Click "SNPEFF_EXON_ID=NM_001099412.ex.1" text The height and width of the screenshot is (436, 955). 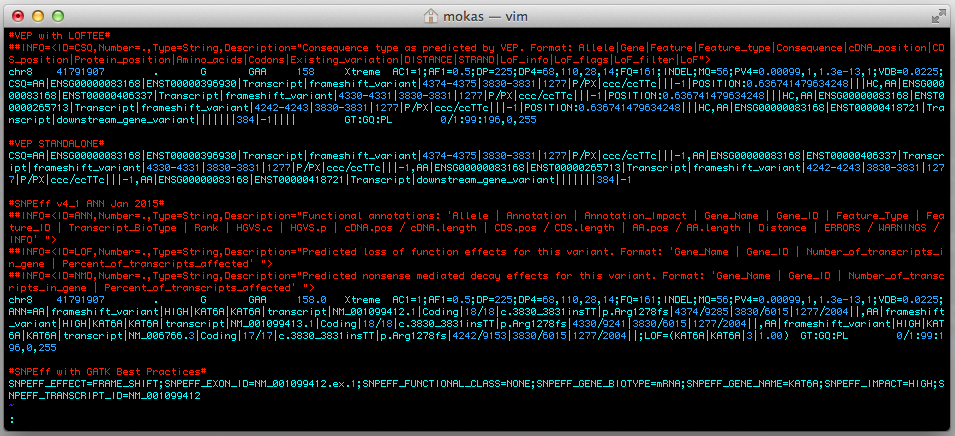pos(263,383)
